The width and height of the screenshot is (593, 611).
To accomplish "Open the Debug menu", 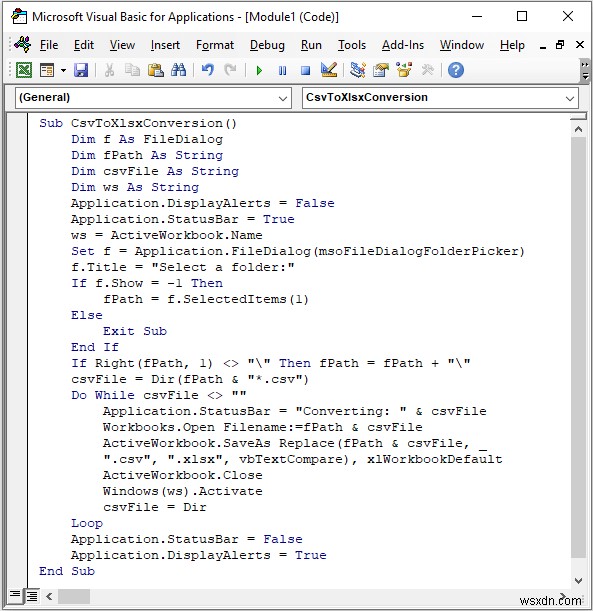I will tap(267, 45).
